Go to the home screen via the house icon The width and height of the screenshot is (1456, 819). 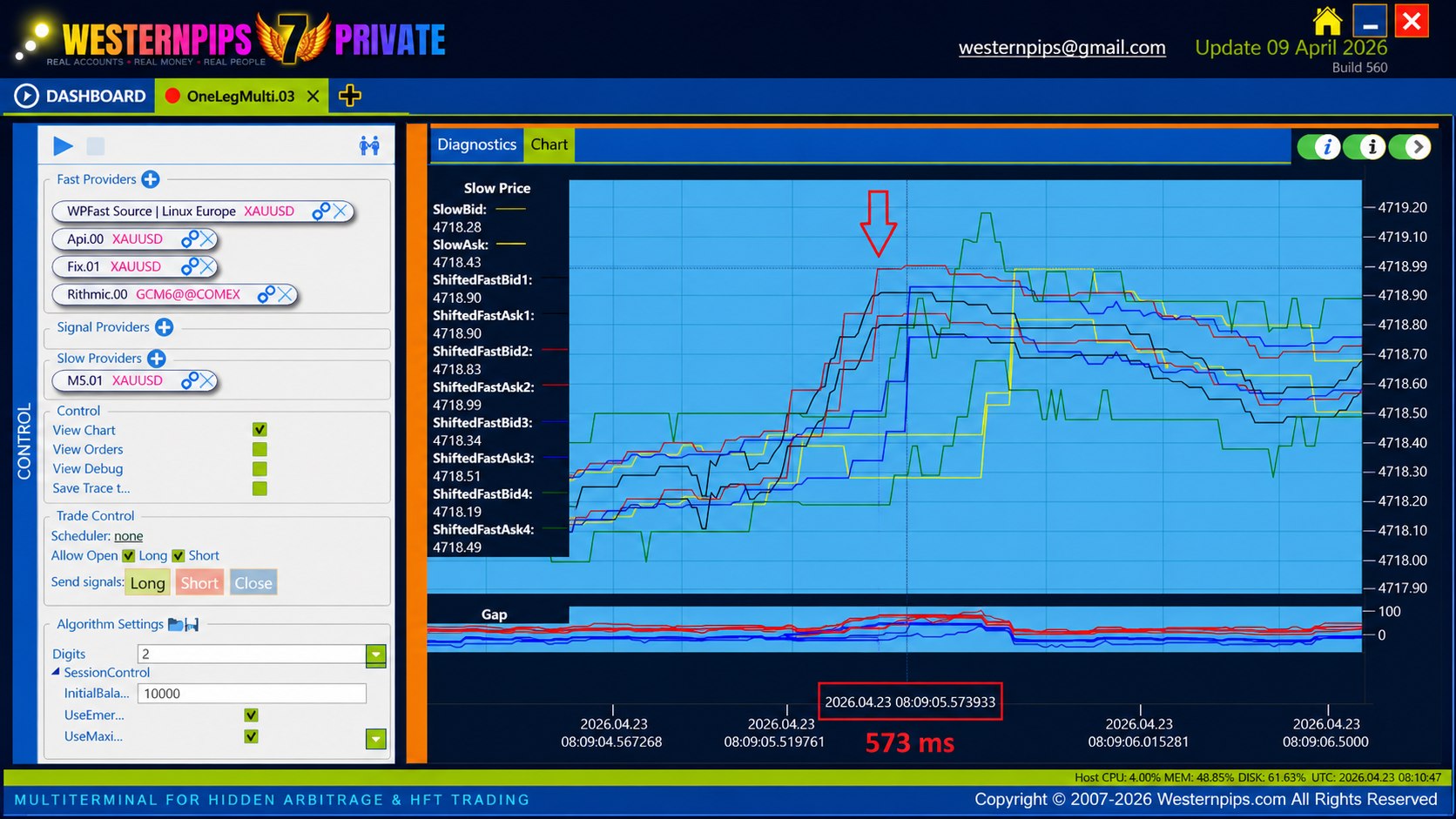(1327, 21)
